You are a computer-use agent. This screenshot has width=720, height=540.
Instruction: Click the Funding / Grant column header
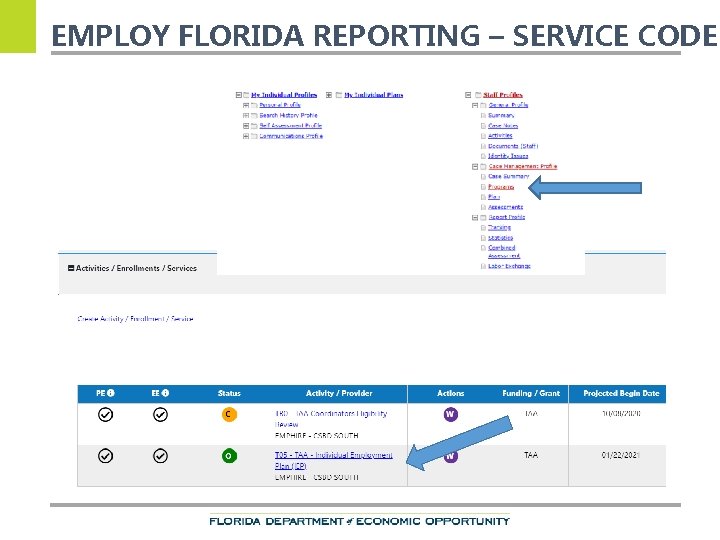[x=531, y=394]
